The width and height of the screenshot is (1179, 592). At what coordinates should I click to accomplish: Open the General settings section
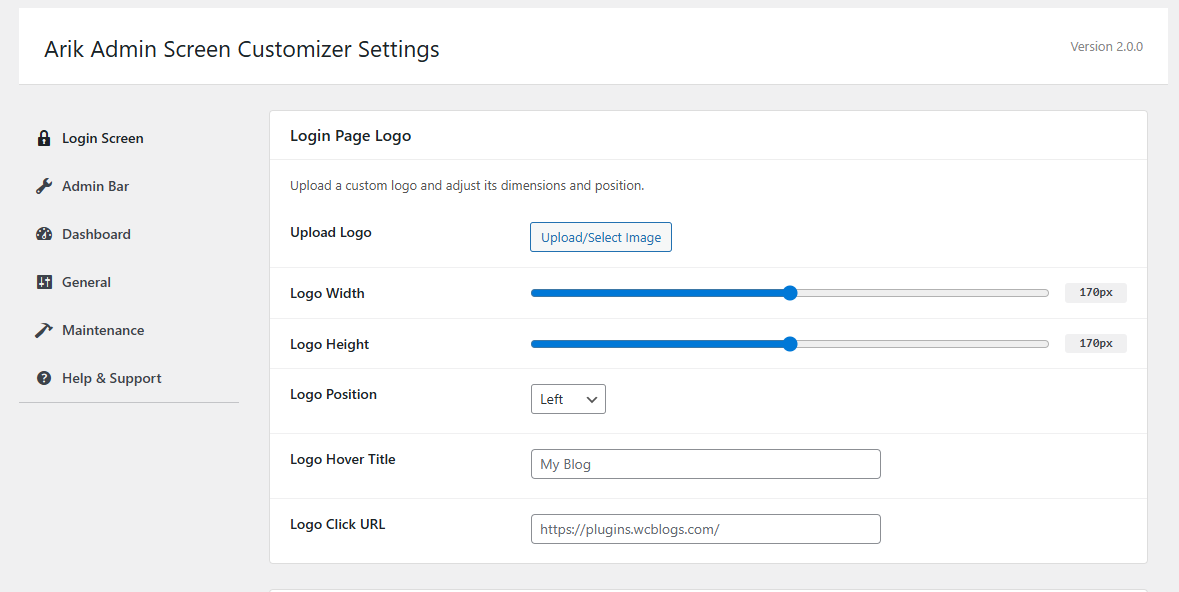[x=86, y=282]
